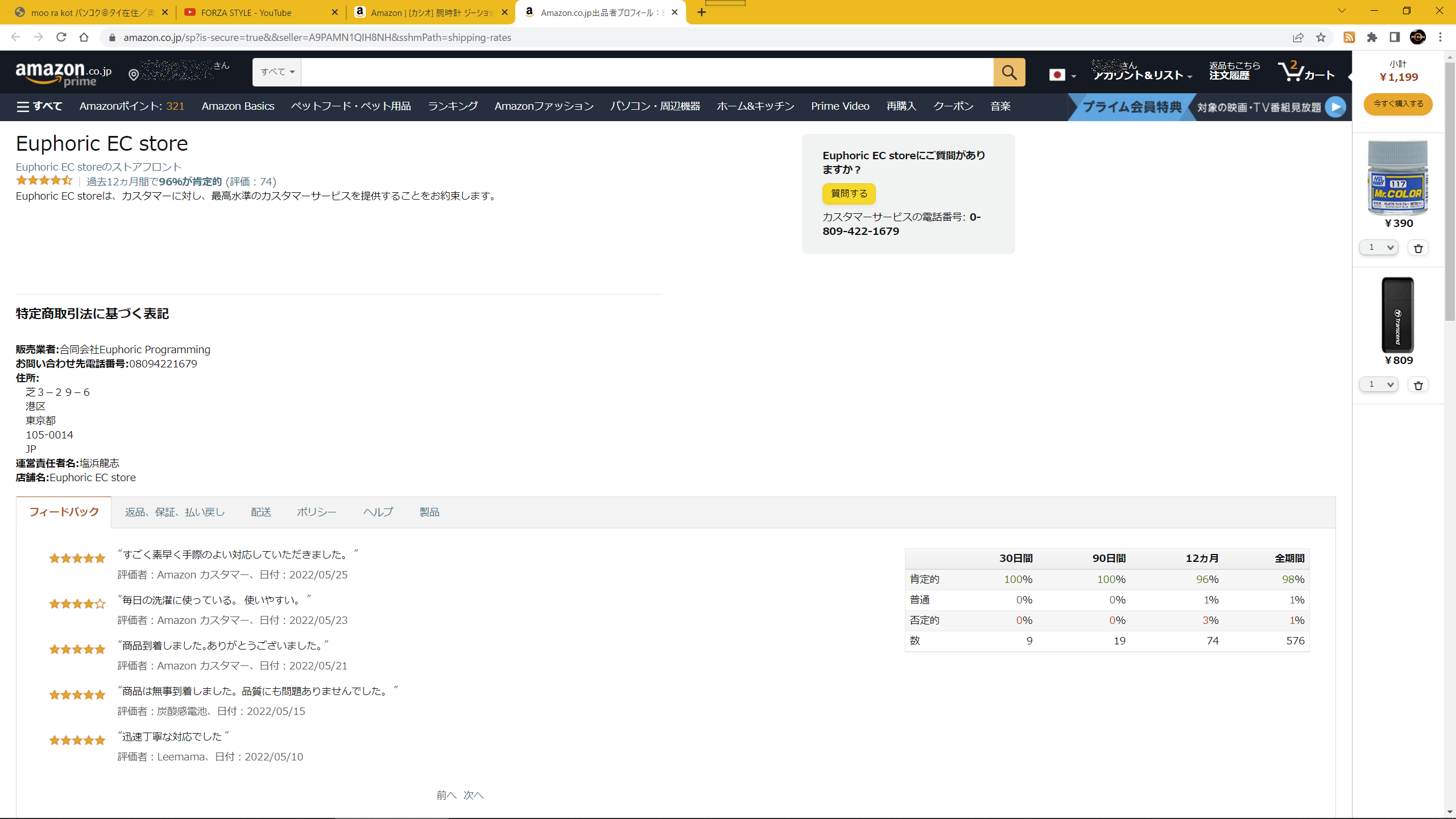
Task: Open the Mr.Color paint thumbnail
Action: point(1397,177)
